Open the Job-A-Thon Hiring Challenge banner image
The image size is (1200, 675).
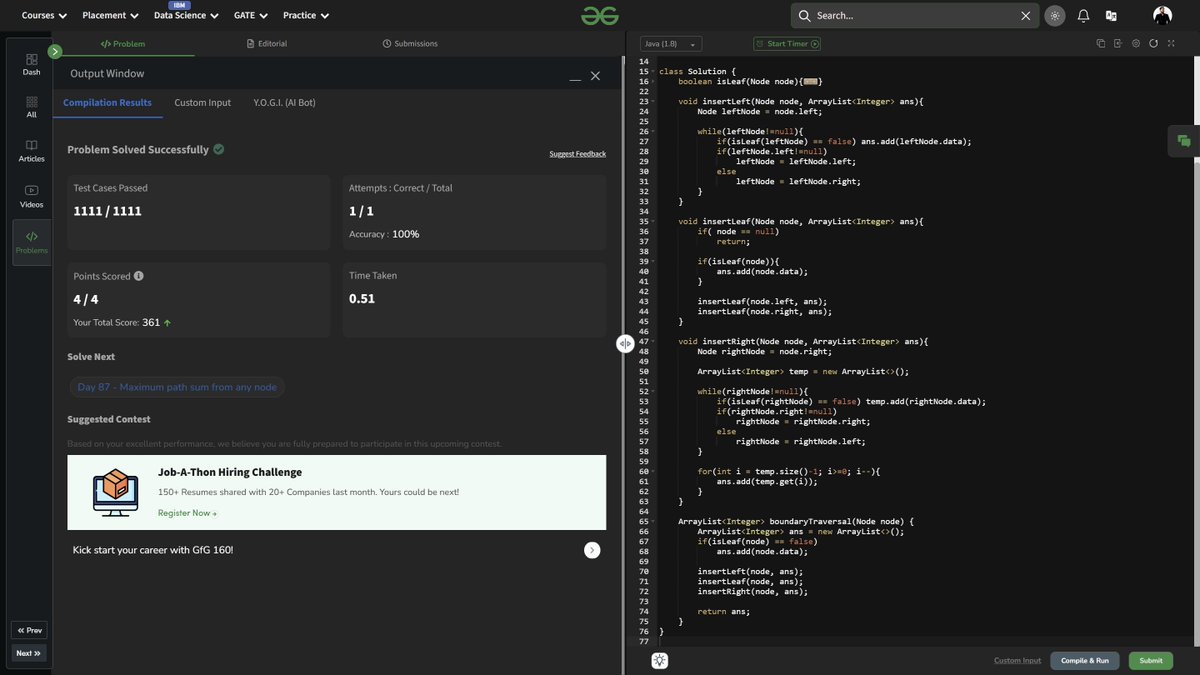pos(115,492)
